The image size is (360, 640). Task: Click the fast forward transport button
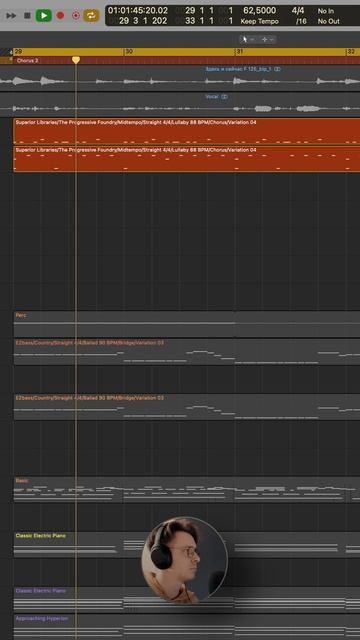click(11, 16)
